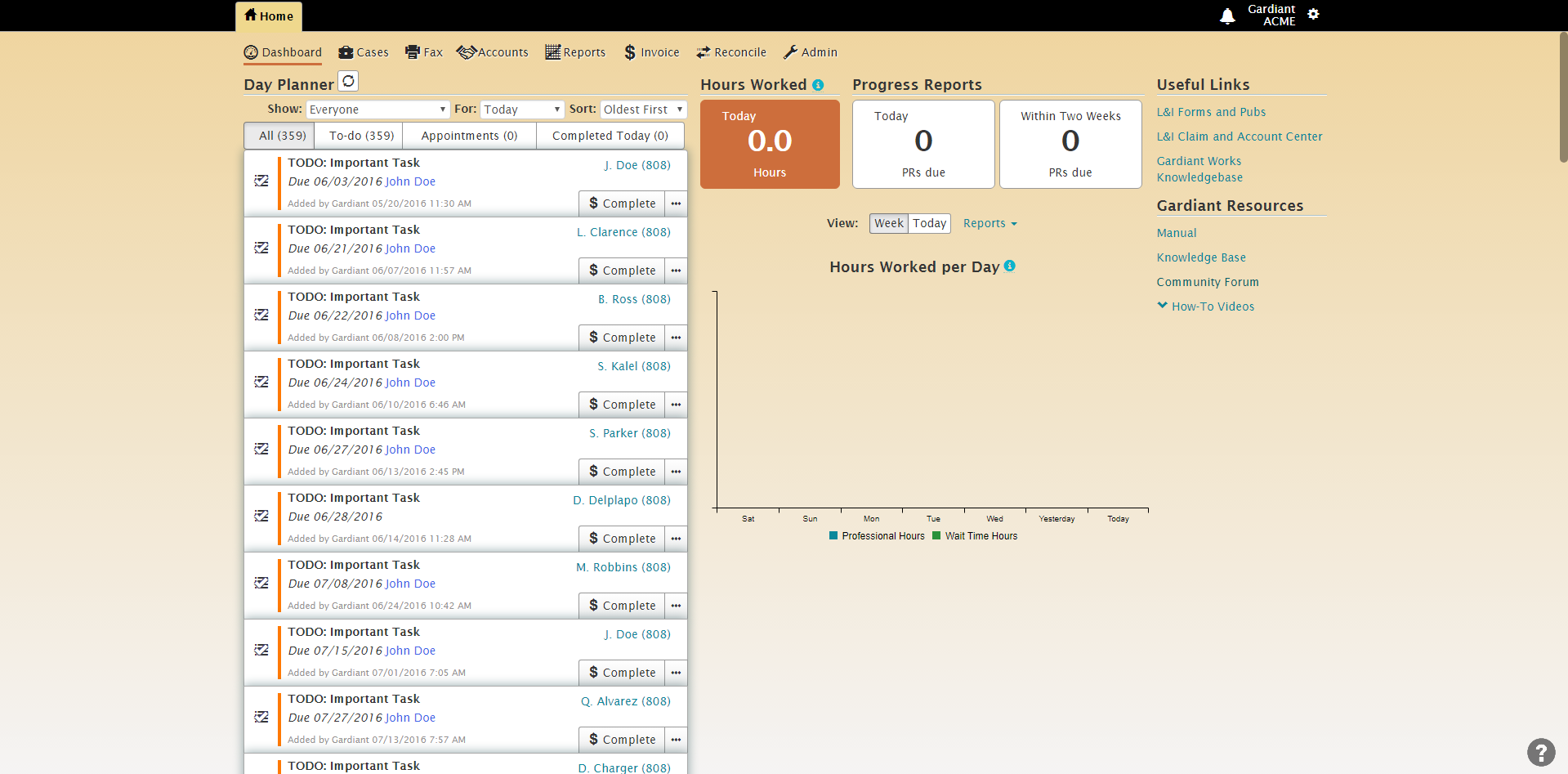
Task: Click the Hours Worked info icon
Action: [818, 85]
